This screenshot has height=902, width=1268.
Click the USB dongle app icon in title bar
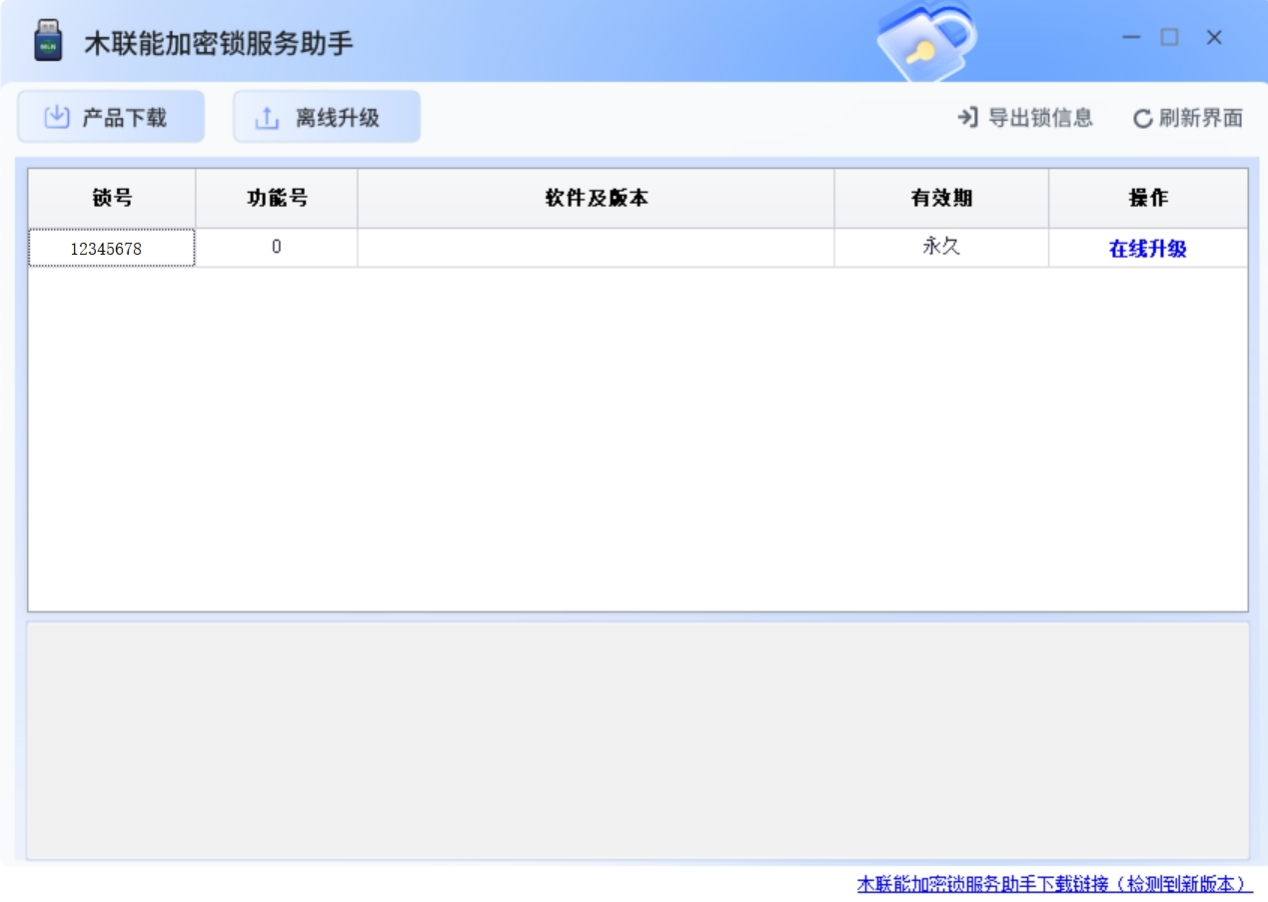tap(48, 40)
